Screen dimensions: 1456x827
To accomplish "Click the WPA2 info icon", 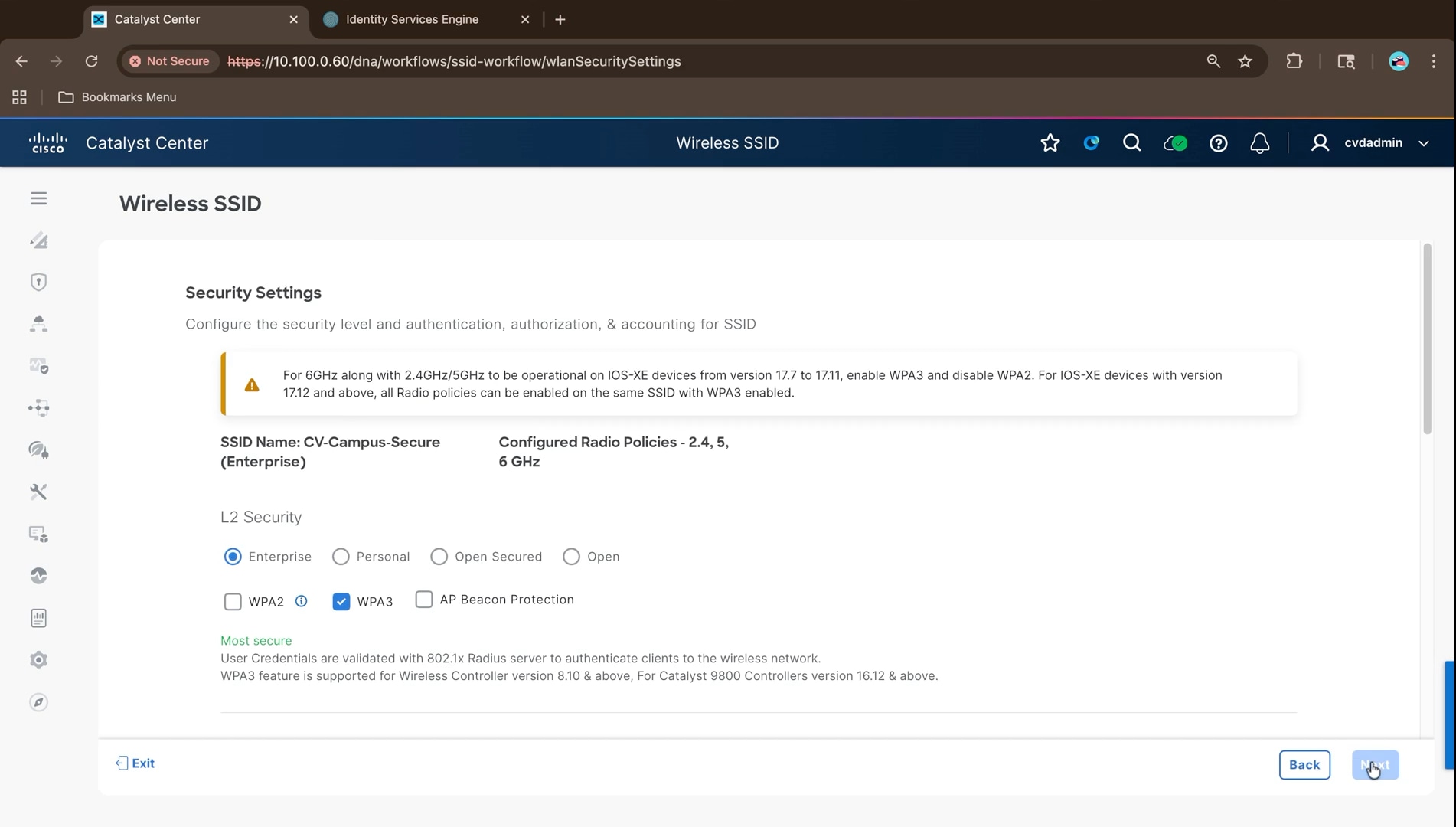I will tap(302, 601).
